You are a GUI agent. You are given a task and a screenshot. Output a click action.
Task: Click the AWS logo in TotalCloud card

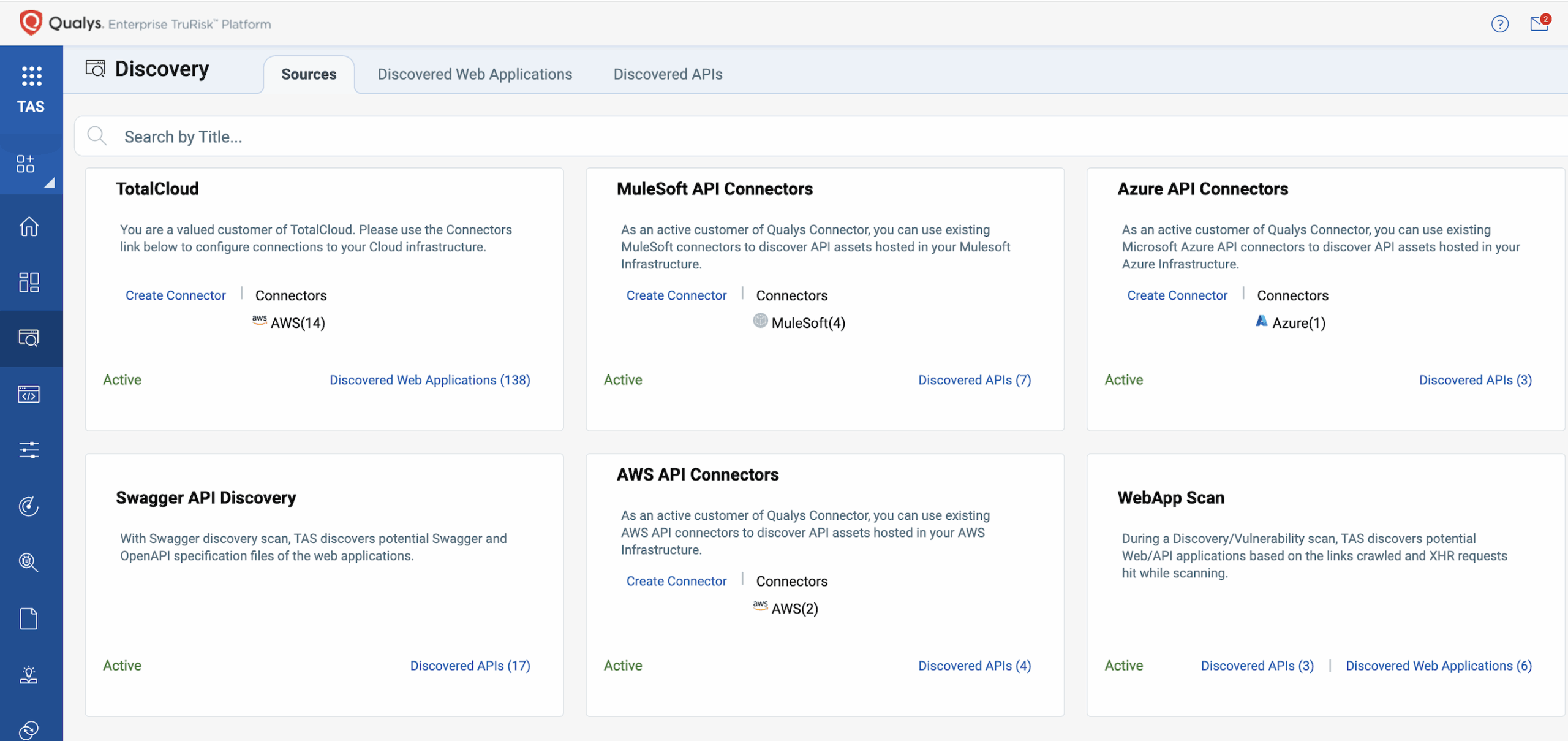[260, 320]
